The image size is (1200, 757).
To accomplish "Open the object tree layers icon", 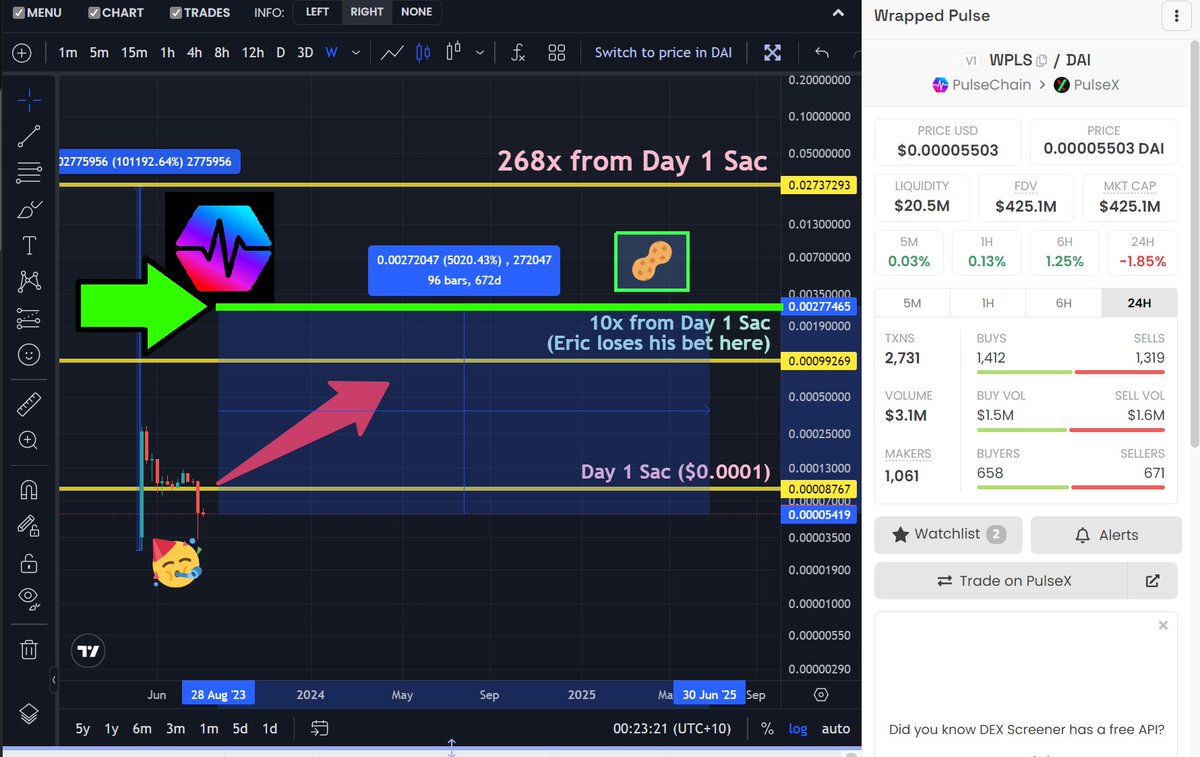I will pos(29,713).
